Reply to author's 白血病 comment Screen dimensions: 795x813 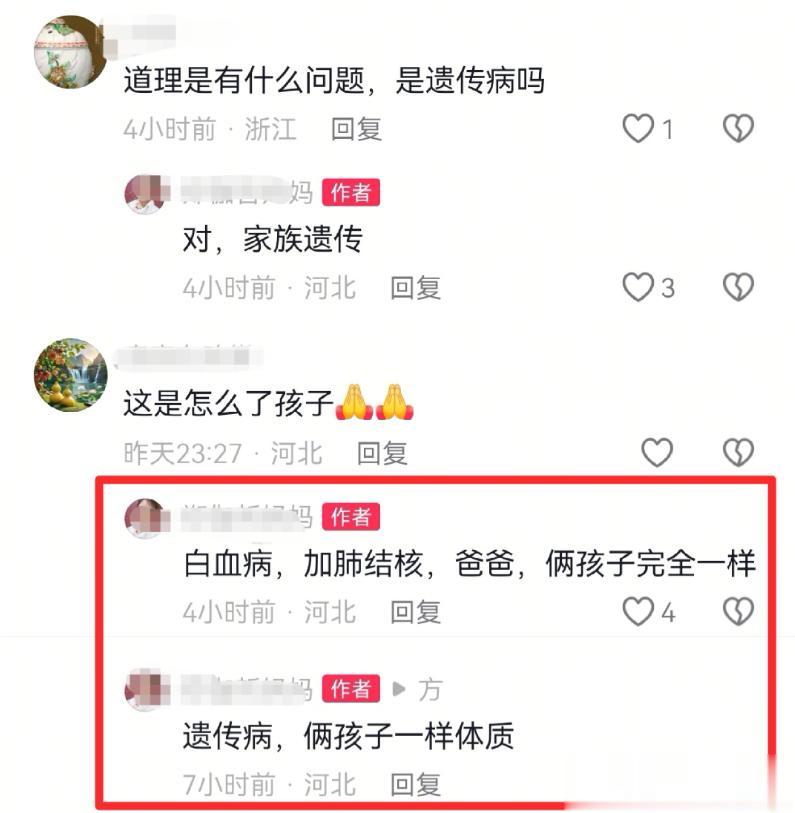point(415,612)
